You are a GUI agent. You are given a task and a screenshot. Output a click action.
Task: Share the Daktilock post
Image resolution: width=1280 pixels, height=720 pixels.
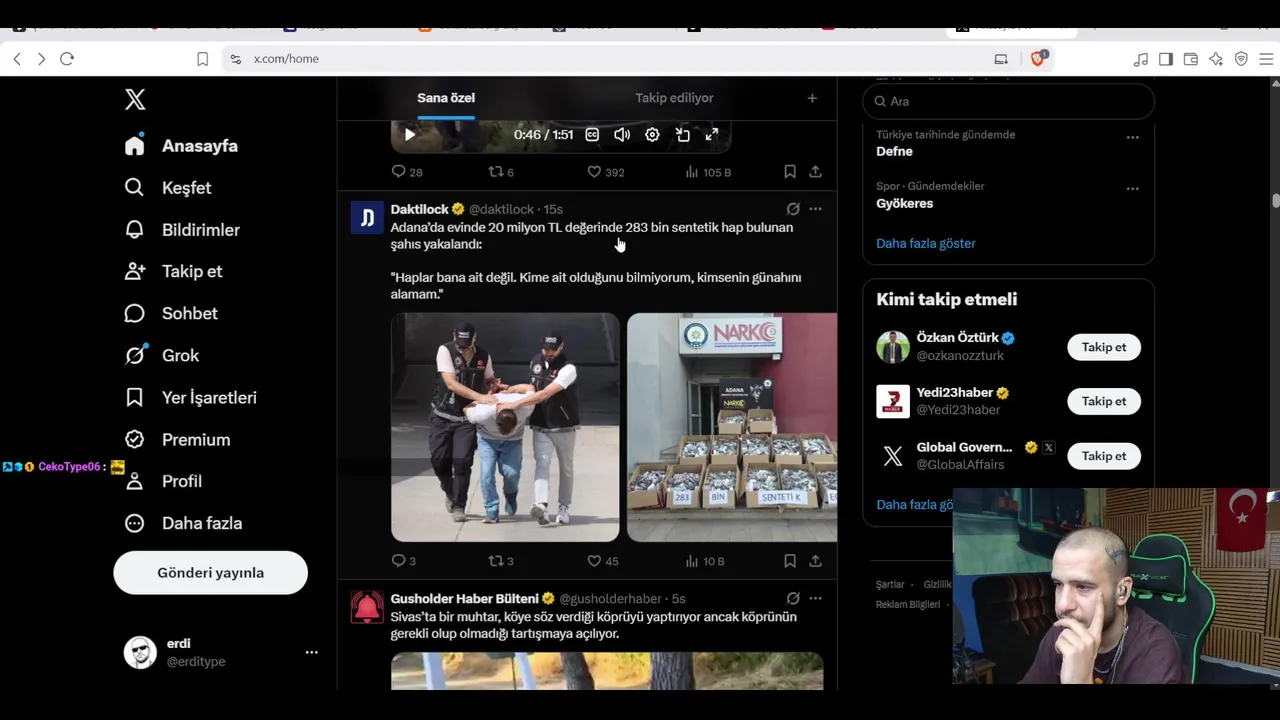pyautogui.click(x=816, y=561)
